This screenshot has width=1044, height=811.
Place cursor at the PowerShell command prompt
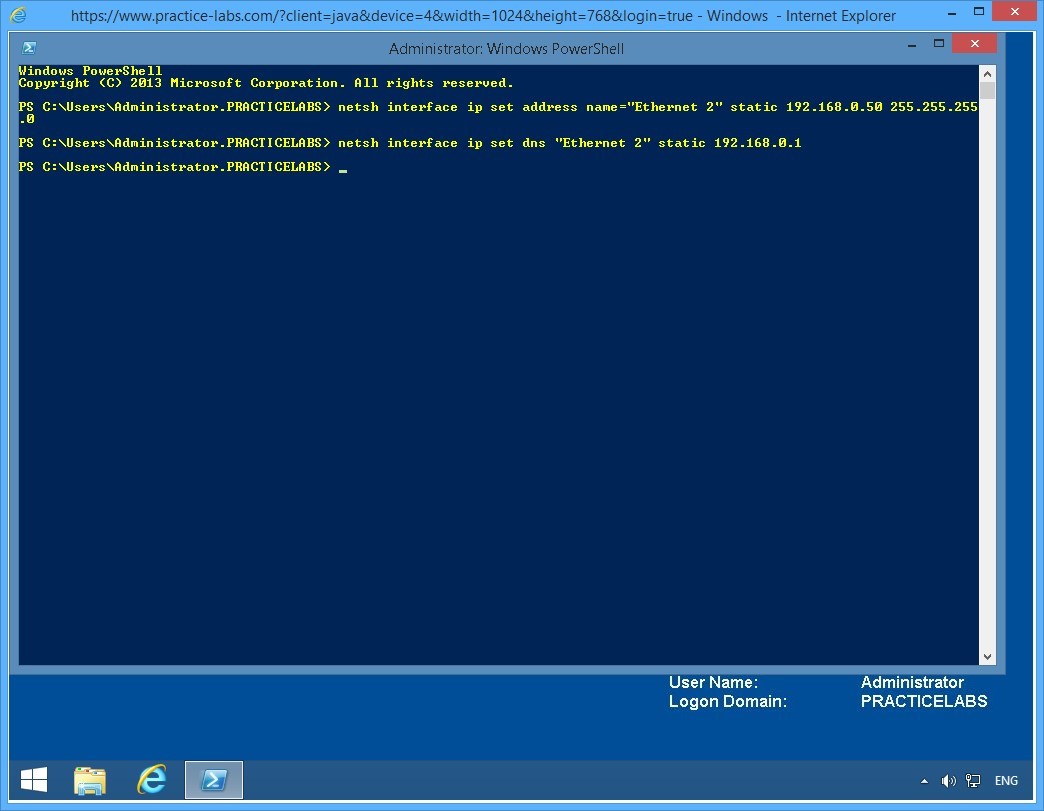pos(343,167)
